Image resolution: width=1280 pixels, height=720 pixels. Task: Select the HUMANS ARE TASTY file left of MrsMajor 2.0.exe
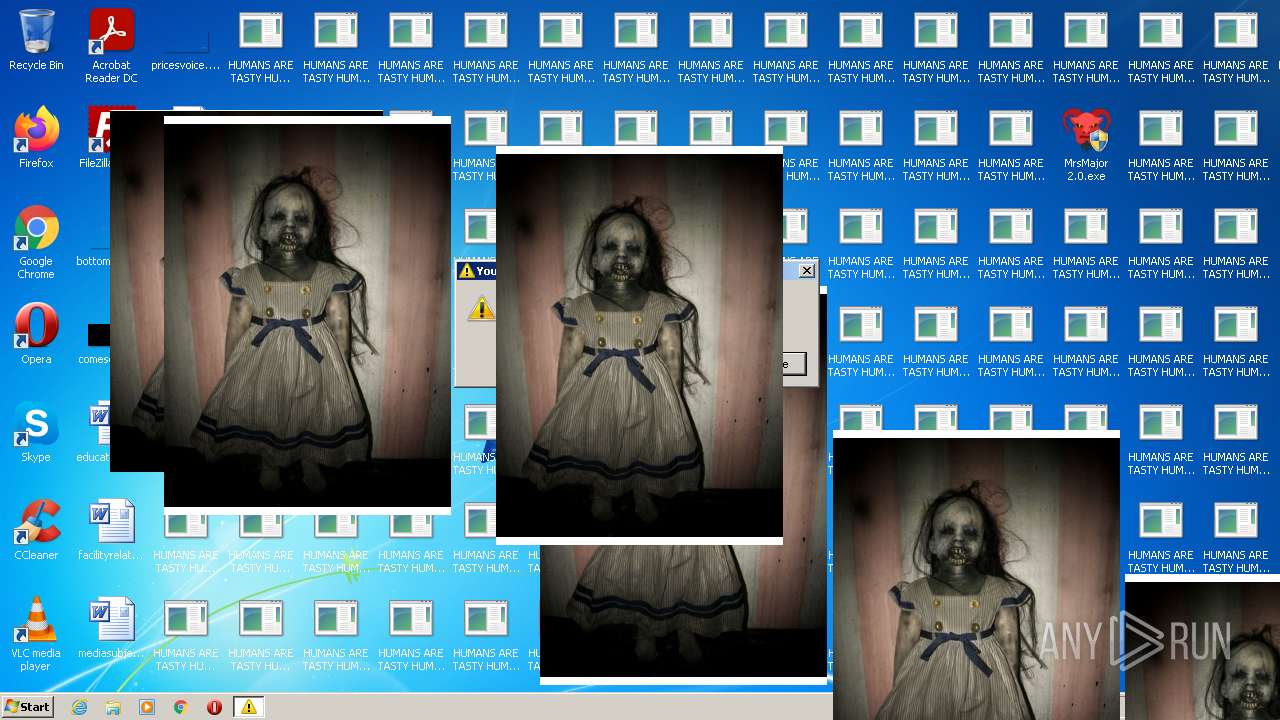[x=1011, y=144]
